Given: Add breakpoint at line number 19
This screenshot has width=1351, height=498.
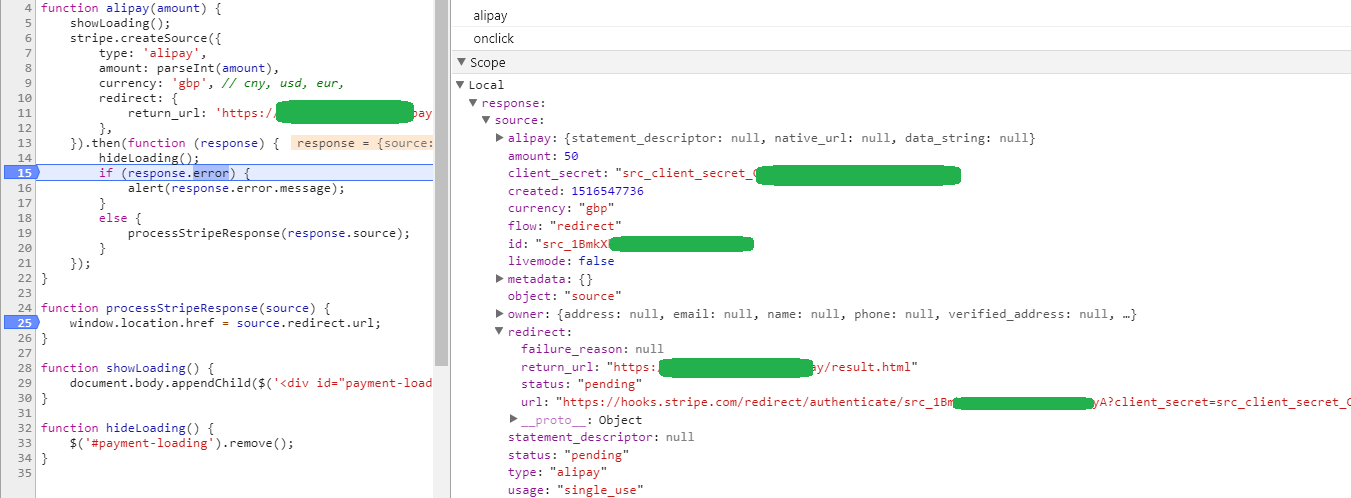Looking at the screenshot, I should [24, 233].
